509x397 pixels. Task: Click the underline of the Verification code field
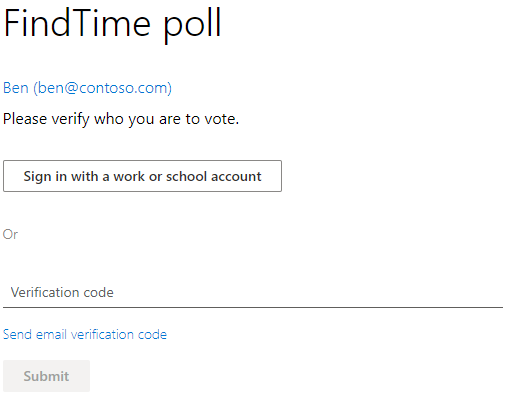tap(253, 307)
